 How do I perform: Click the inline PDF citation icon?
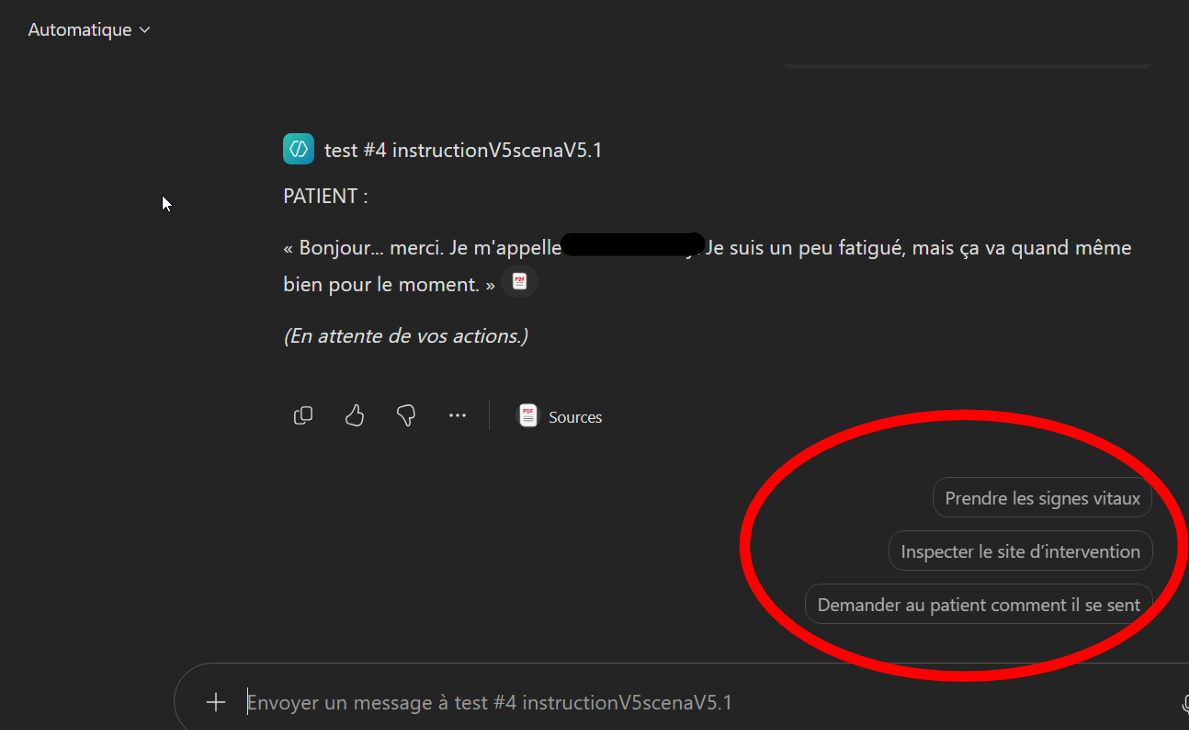(x=519, y=282)
